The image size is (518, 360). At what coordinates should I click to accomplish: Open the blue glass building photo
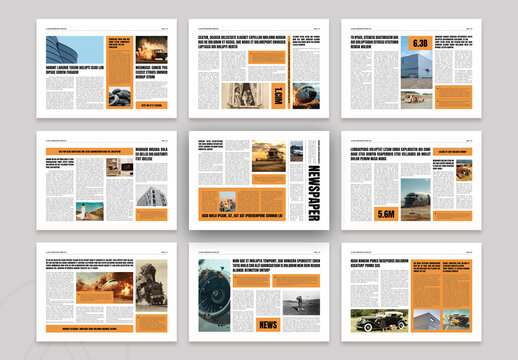click(x=75, y=50)
